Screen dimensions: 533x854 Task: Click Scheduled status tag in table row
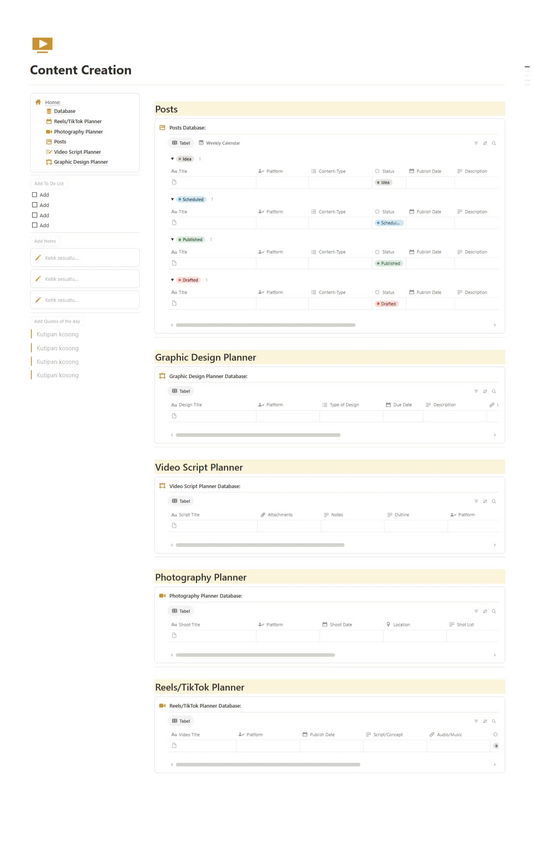tap(389, 223)
